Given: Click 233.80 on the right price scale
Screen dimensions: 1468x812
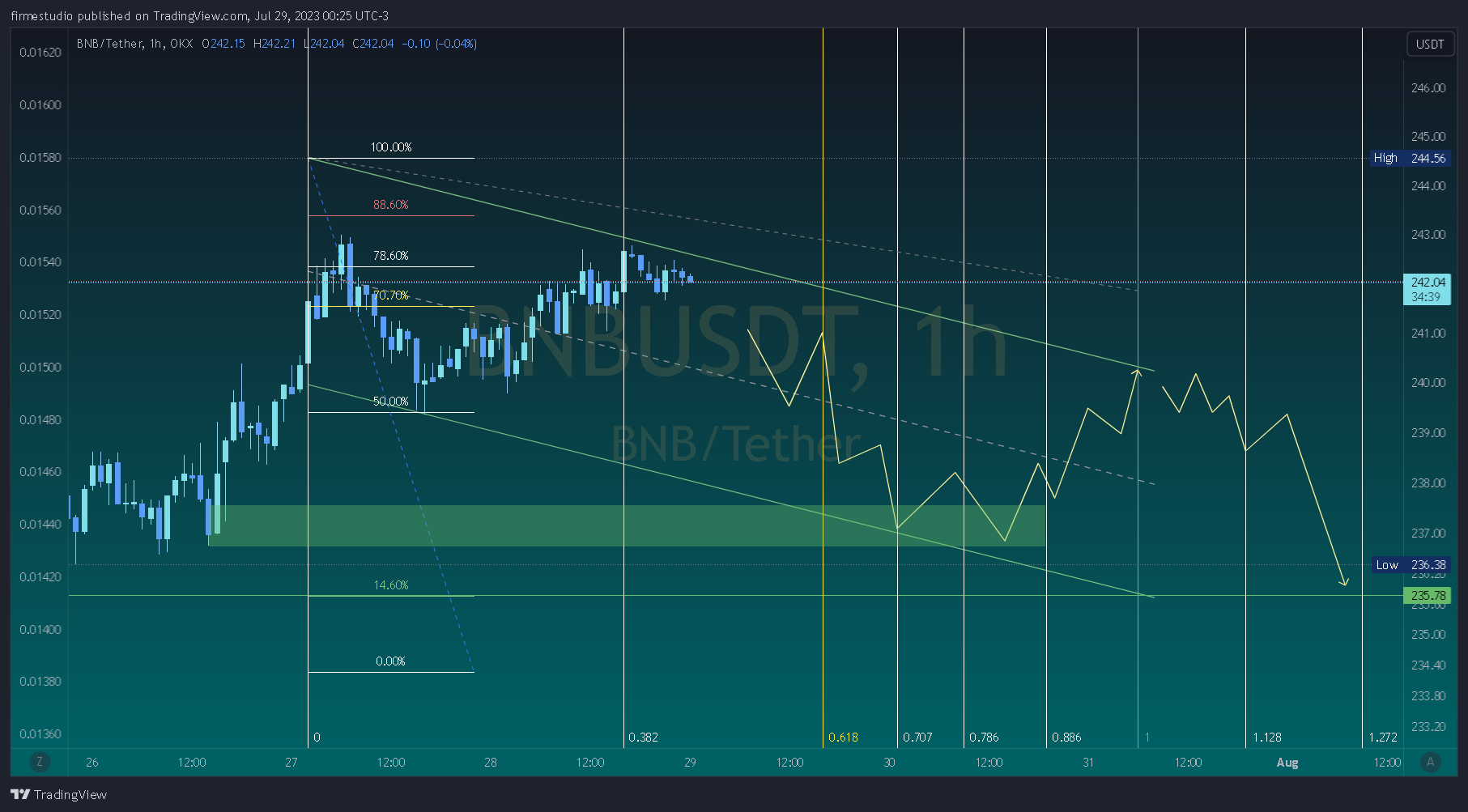Looking at the screenshot, I should click(x=1428, y=696).
